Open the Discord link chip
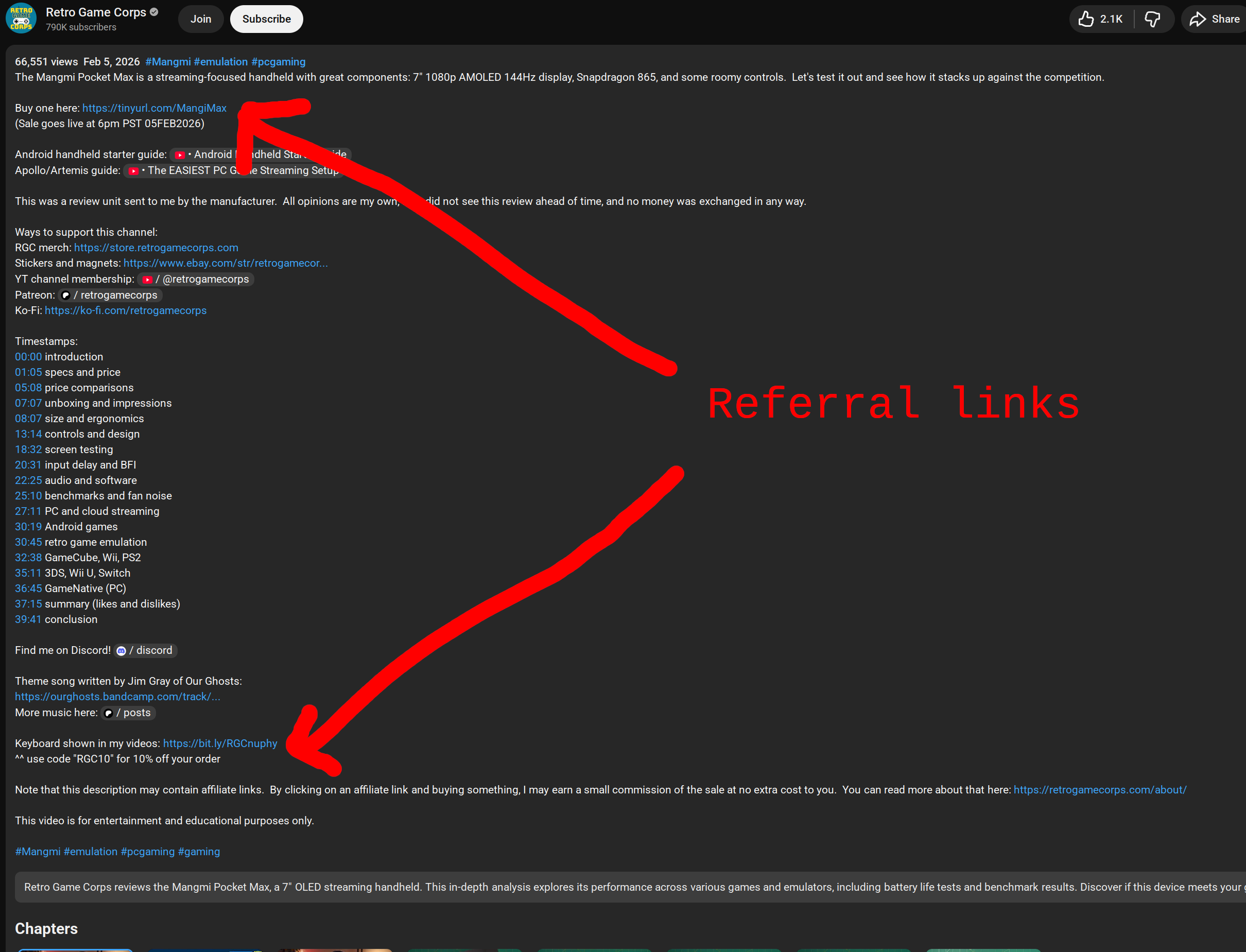Viewport: 1246px width, 952px height. tap(146, 650)
